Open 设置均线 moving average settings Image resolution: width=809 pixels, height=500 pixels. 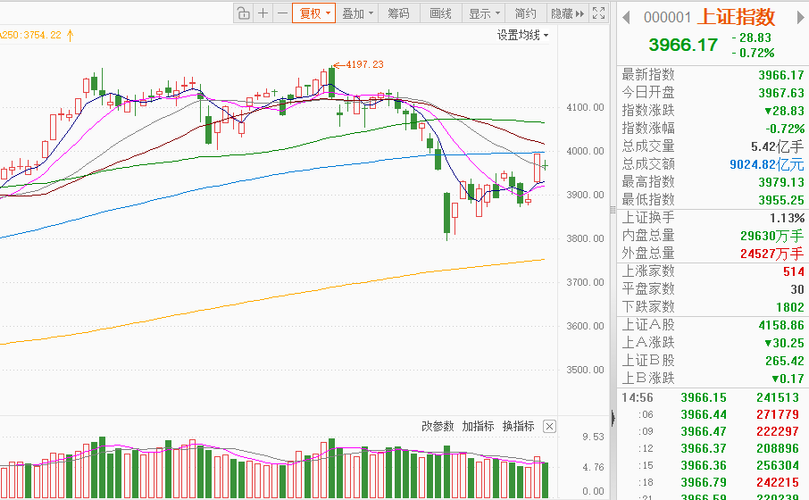[x=522, y=35]
